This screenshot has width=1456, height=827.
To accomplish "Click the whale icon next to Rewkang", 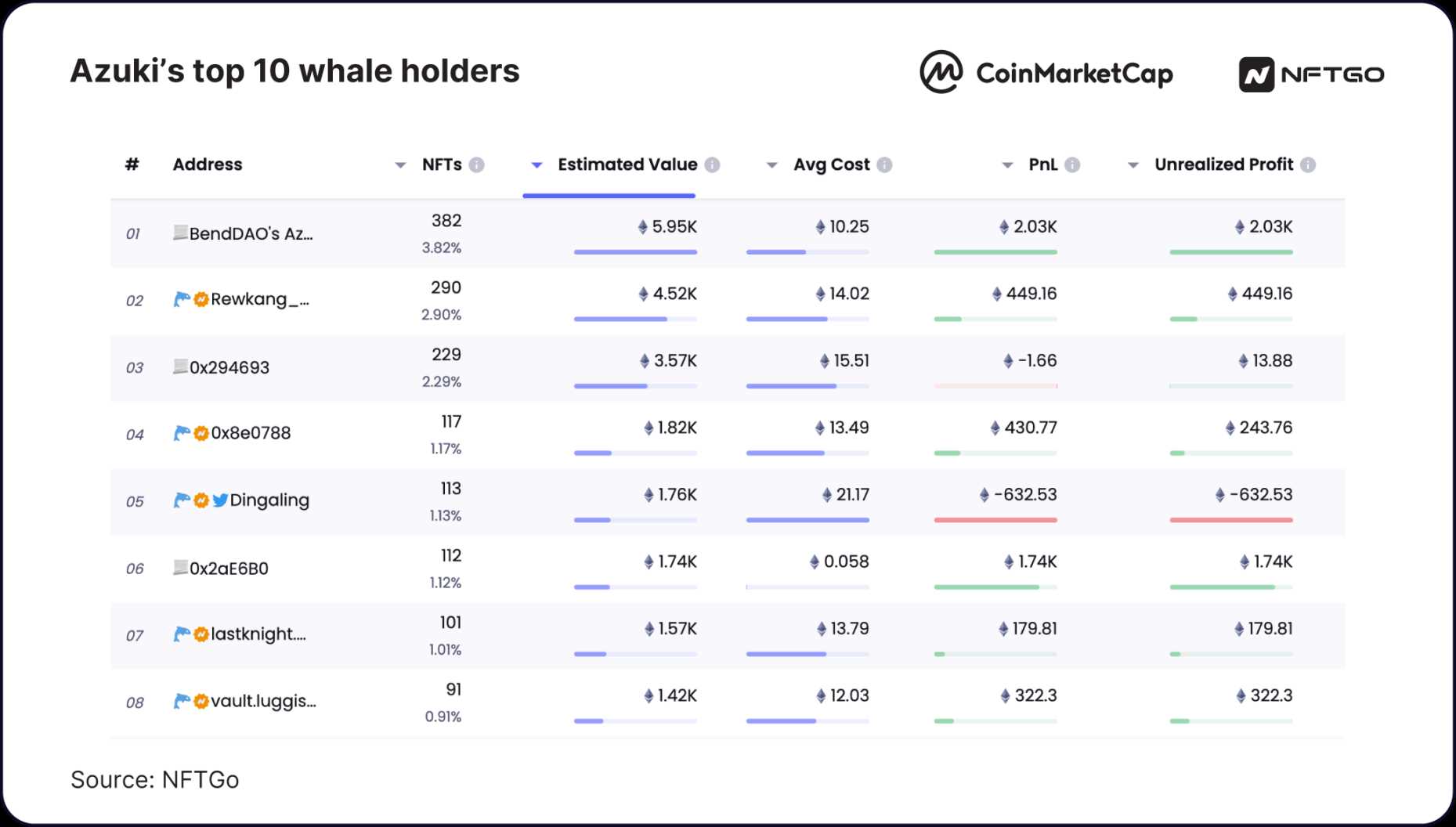I will click(182, 299).
